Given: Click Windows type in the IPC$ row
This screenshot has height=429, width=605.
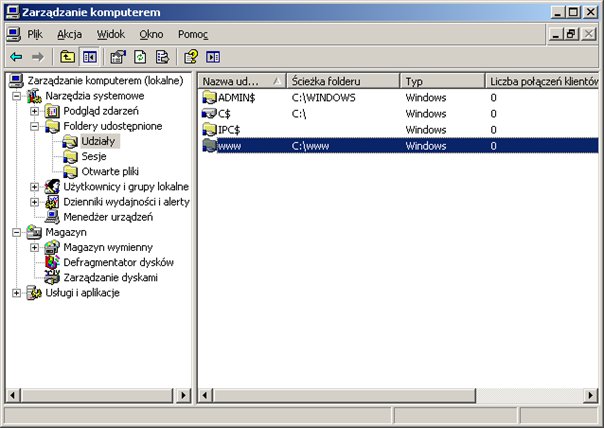Looking at the screenshot, I should coord(426,130).
